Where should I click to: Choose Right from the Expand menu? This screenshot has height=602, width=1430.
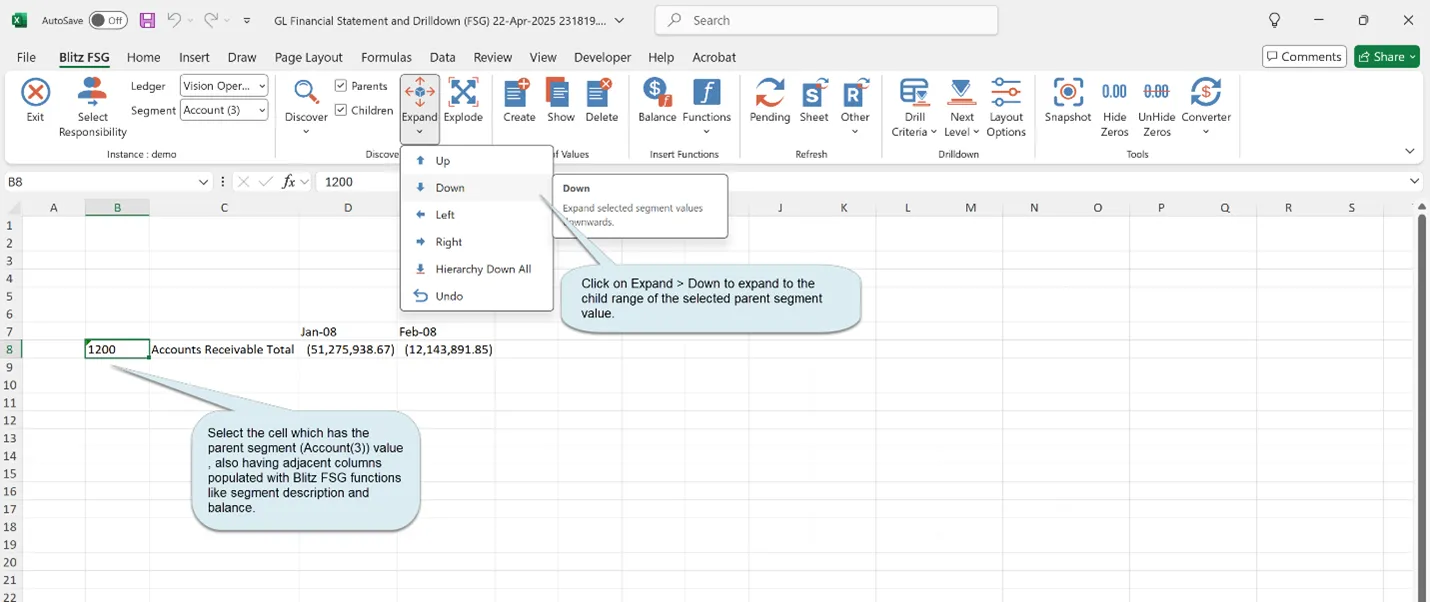(476, 242)
